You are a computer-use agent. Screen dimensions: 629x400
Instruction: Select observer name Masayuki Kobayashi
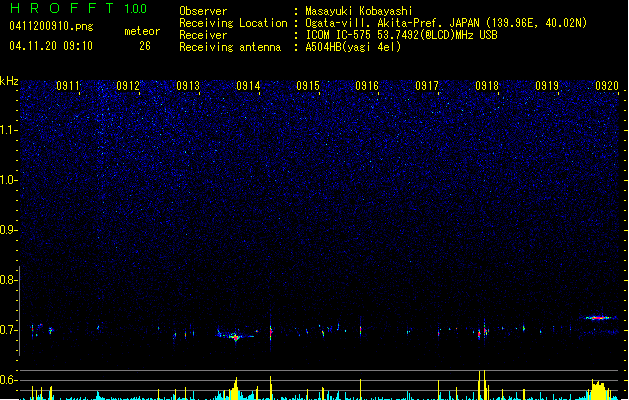[x=359, y=11]
